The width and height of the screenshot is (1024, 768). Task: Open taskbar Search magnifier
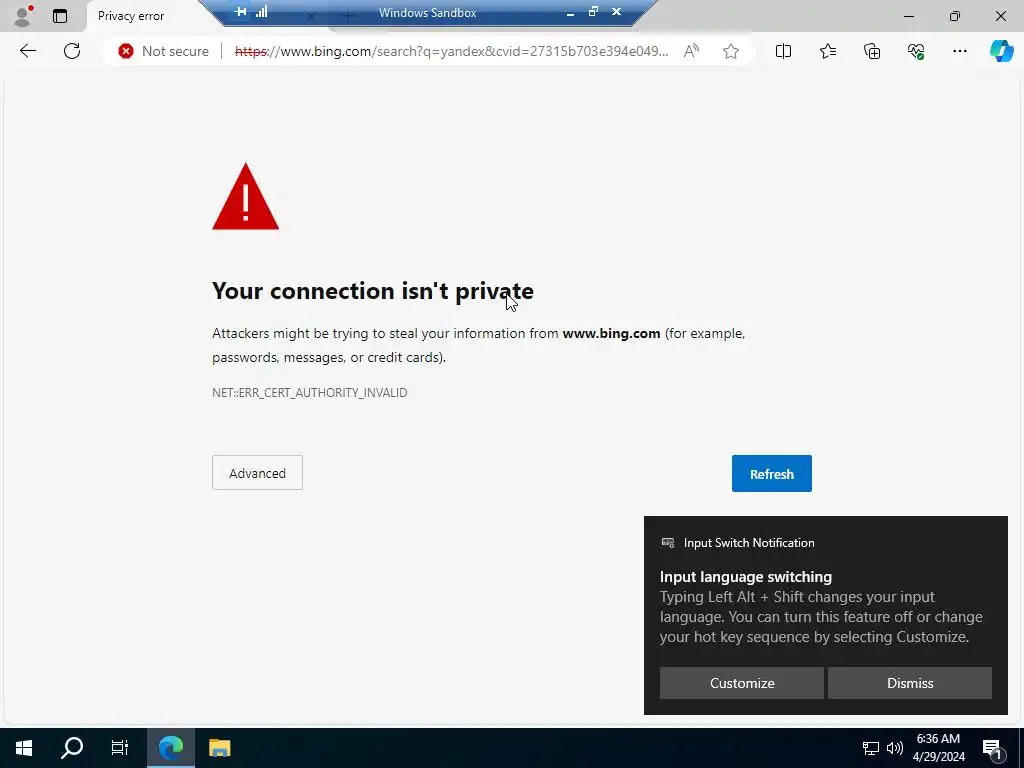tap(72, 748)
